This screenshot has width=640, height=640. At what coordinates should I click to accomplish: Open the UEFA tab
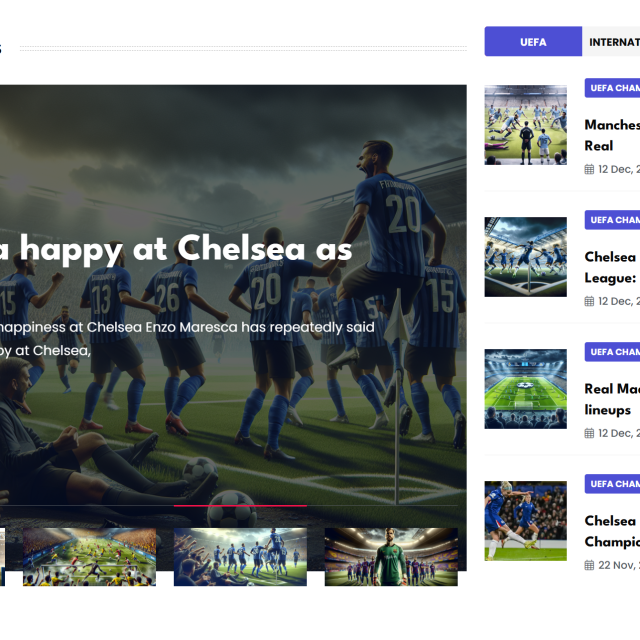click(x=533, y=42)
